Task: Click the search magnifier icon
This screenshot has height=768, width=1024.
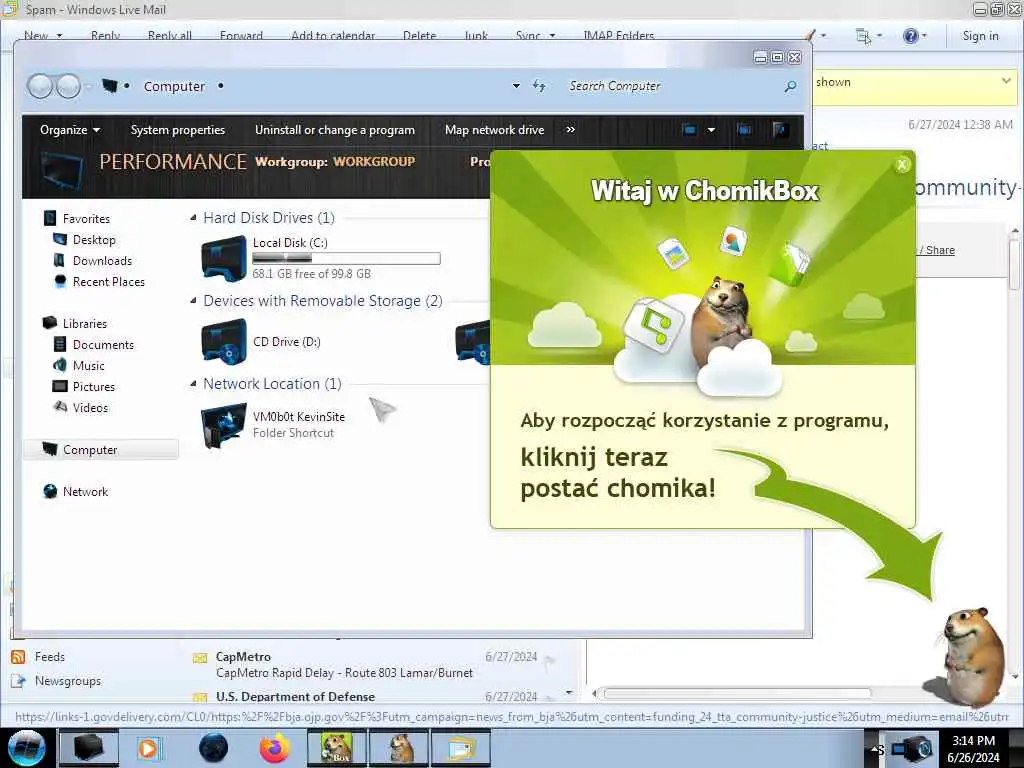Action: pyautogui.click(x=790, y=86)
